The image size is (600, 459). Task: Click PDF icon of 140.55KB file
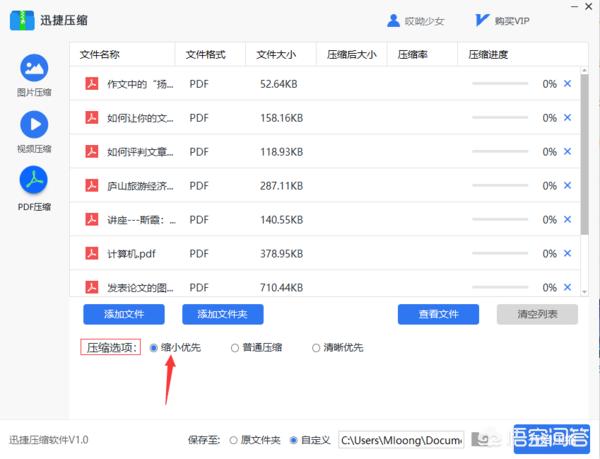(x=91, y=219)
